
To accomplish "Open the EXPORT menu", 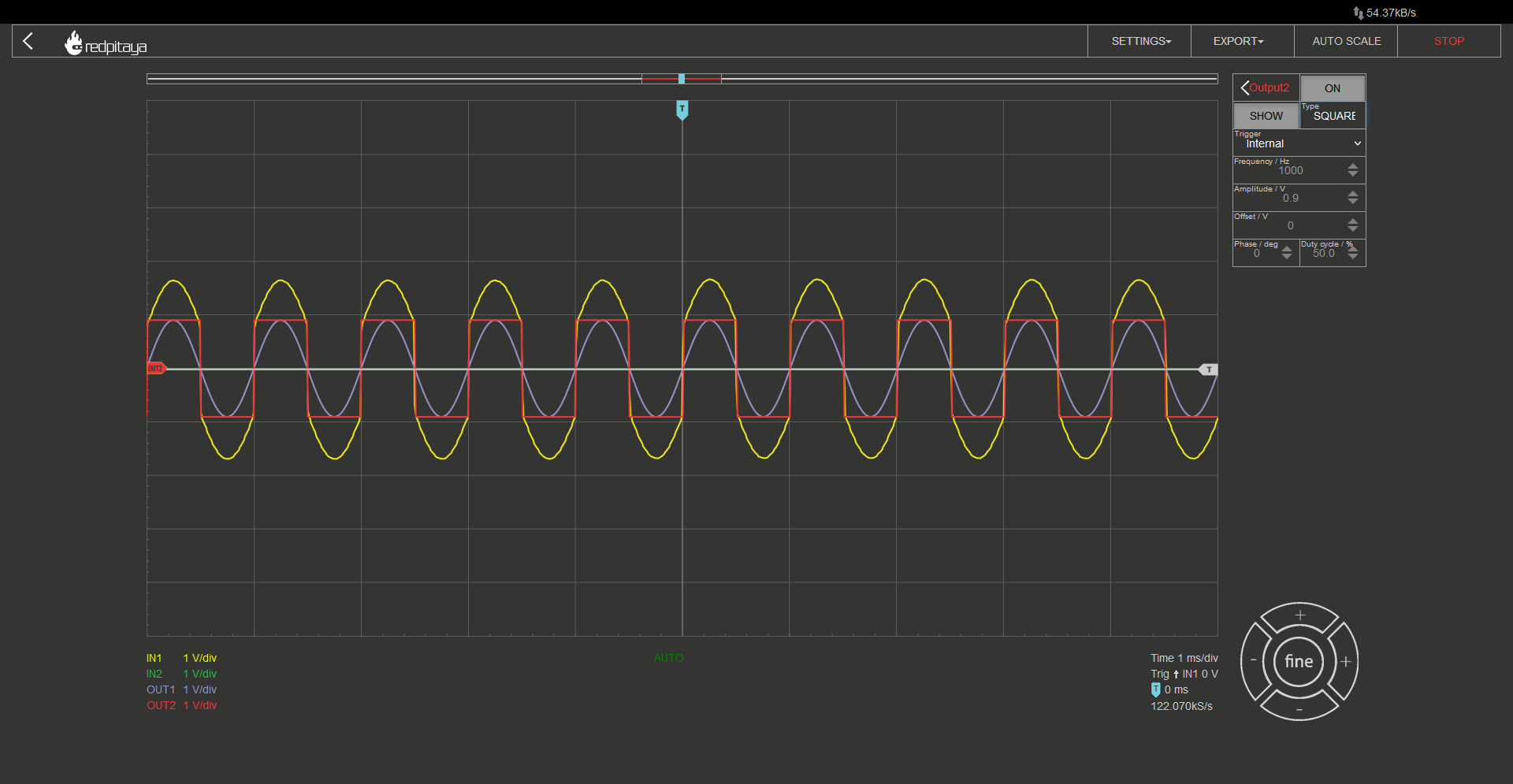I will 1238,41.
